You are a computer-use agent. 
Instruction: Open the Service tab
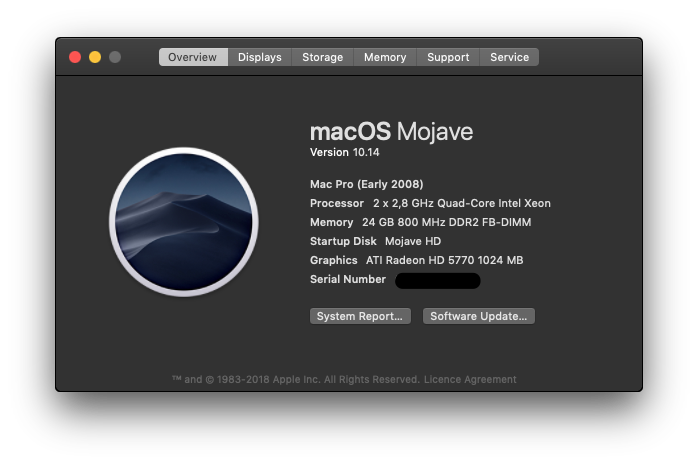coord(509,57)
